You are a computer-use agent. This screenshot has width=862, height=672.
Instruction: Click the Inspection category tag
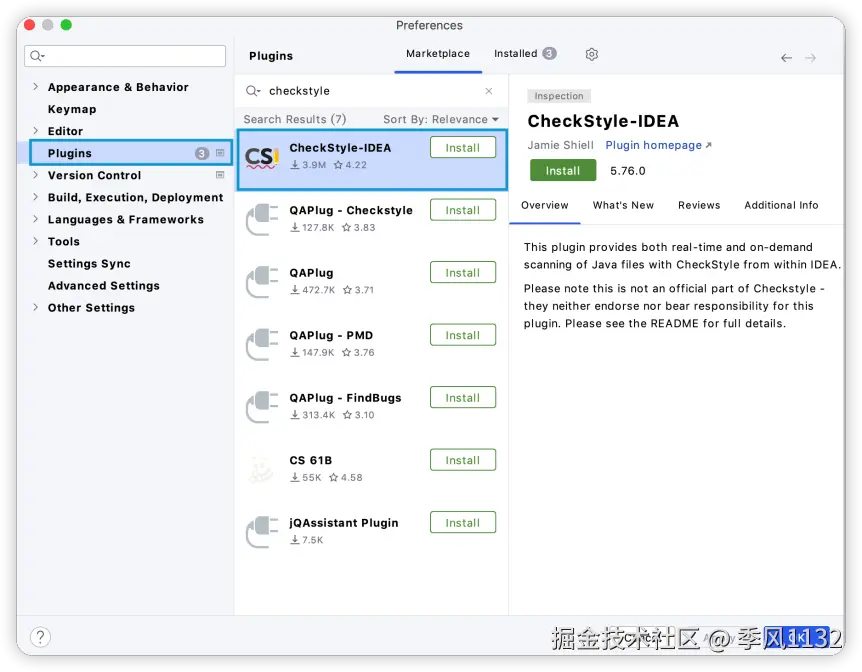click(x=559, y=96)
